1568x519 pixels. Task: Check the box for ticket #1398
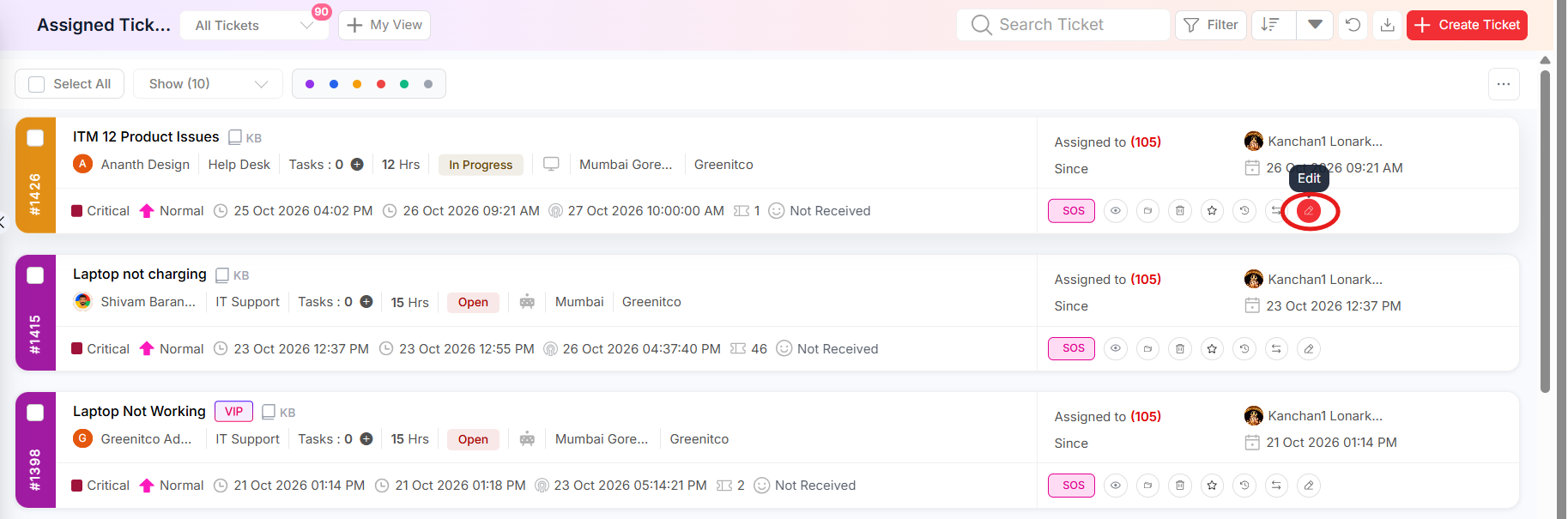[35, 413]
